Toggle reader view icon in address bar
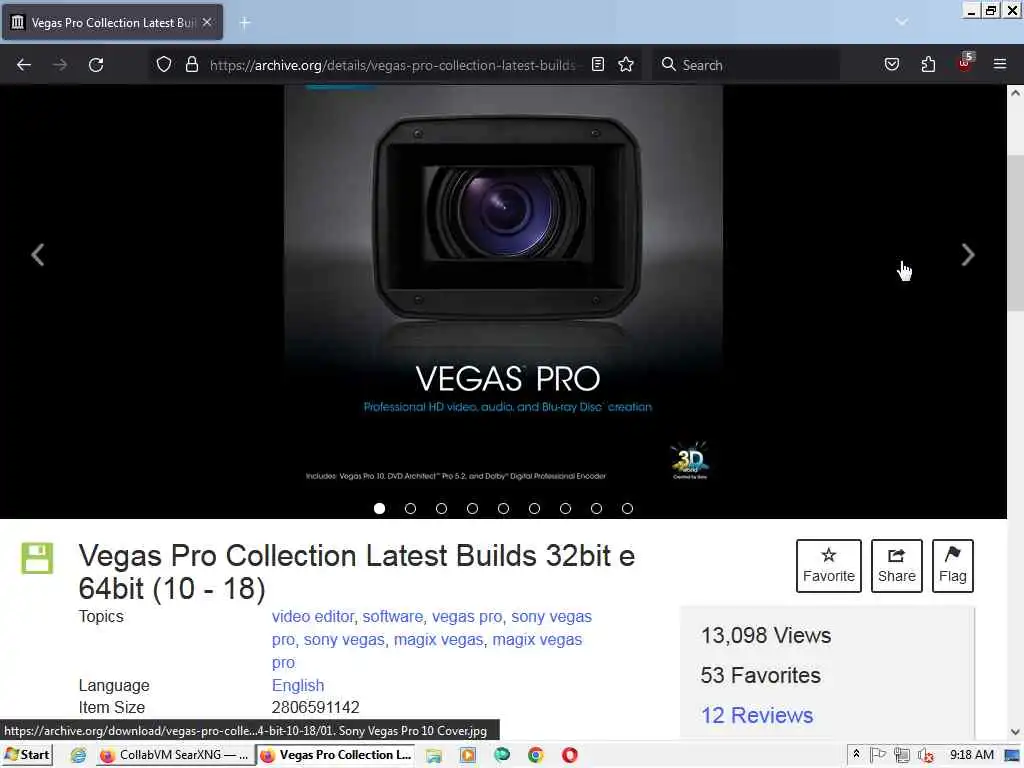Screen dimensions: 1024x768 (x=598, y=64)
